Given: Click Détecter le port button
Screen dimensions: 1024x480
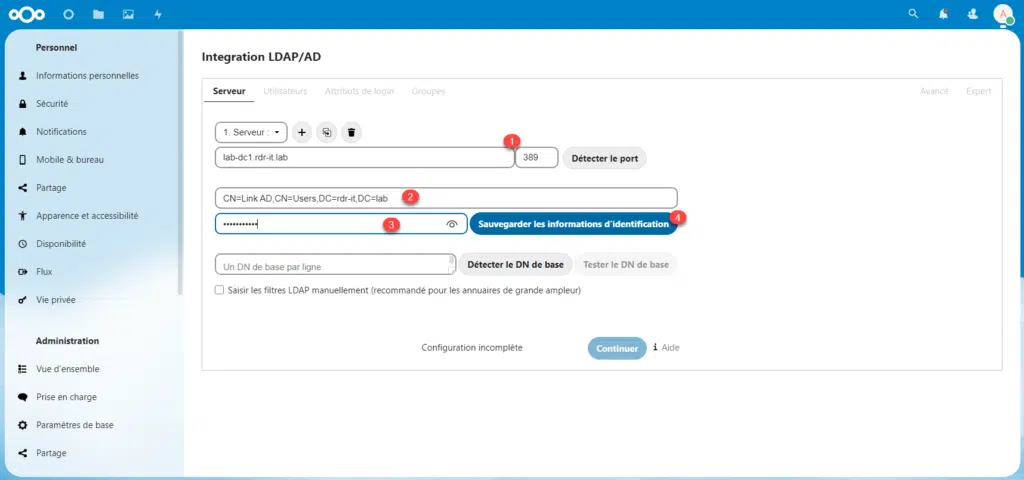Looking at the screenshot, I should click(x=605, y=158).
